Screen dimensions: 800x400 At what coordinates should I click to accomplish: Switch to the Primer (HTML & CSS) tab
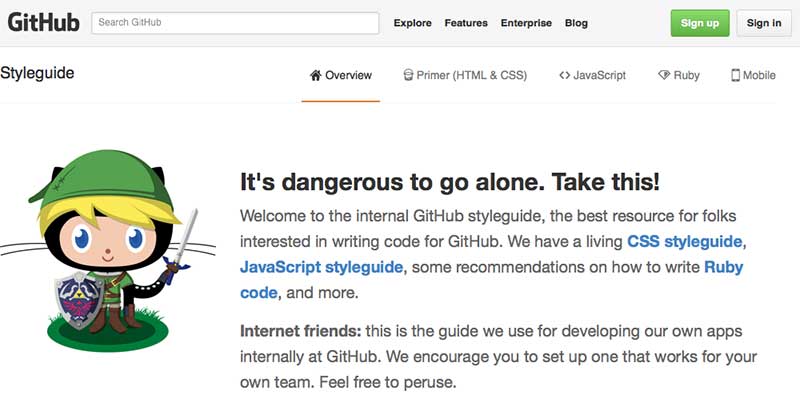465,76
